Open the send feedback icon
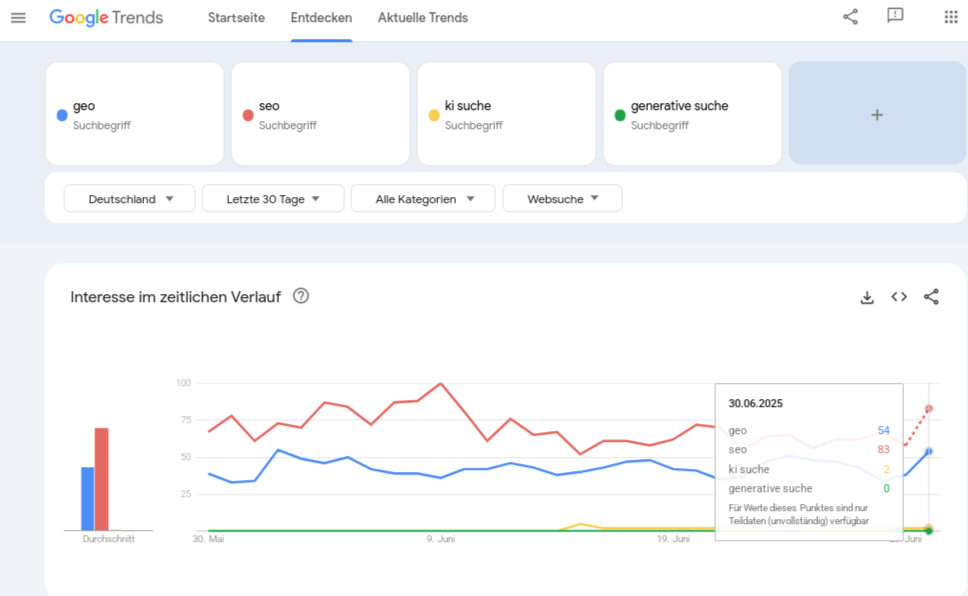Viewport: 968px width, 596px height. click(x=895, y=15)
